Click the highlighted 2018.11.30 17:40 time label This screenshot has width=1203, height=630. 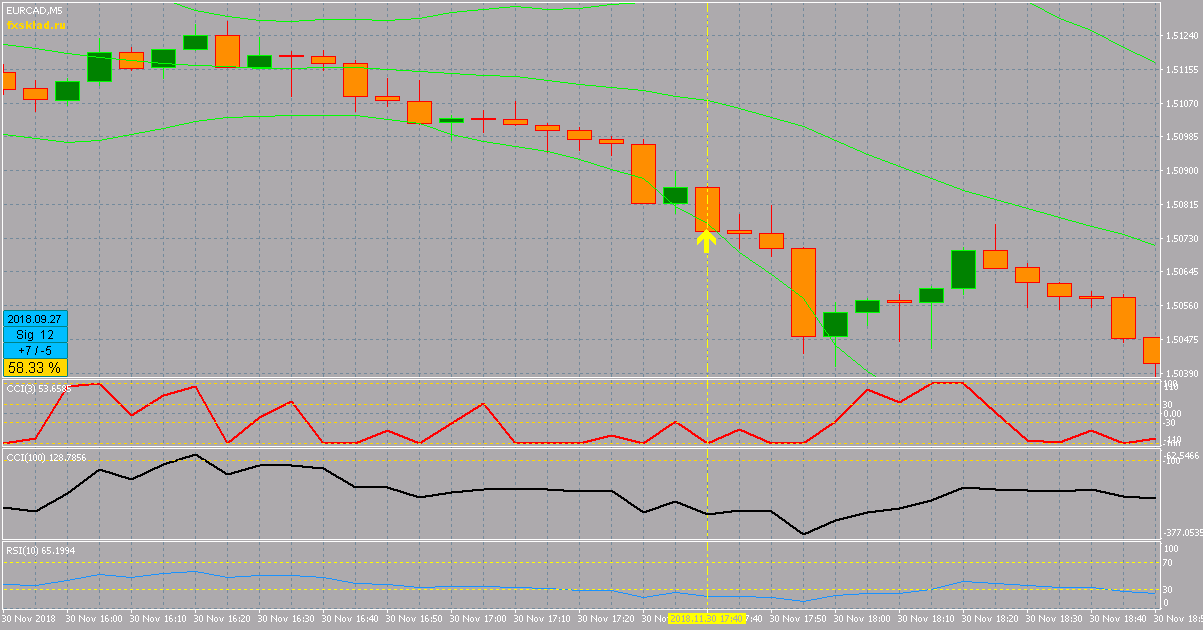coord(707,620)
